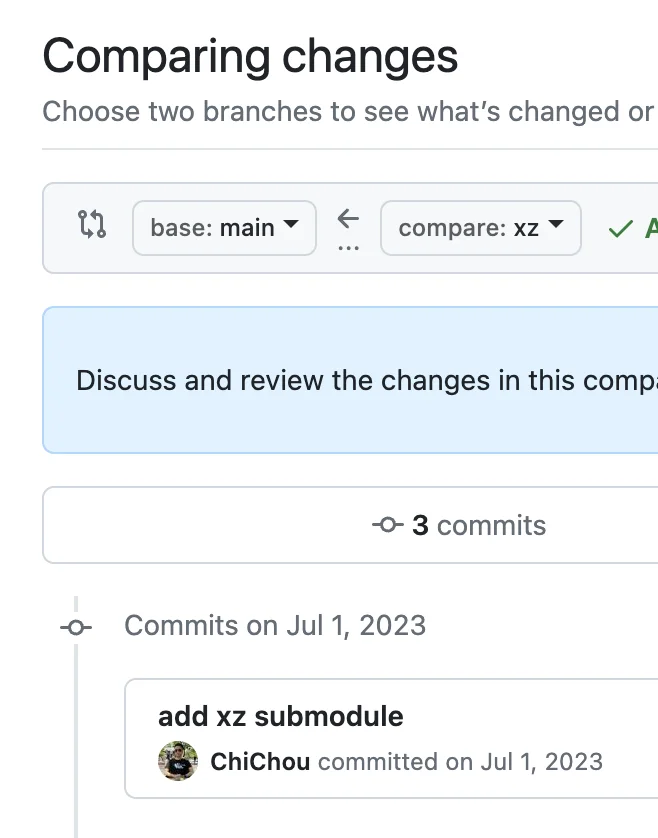Click the caret arrow next to xz
This screenshot has height=838, width=658.
(x=556, y=224)
